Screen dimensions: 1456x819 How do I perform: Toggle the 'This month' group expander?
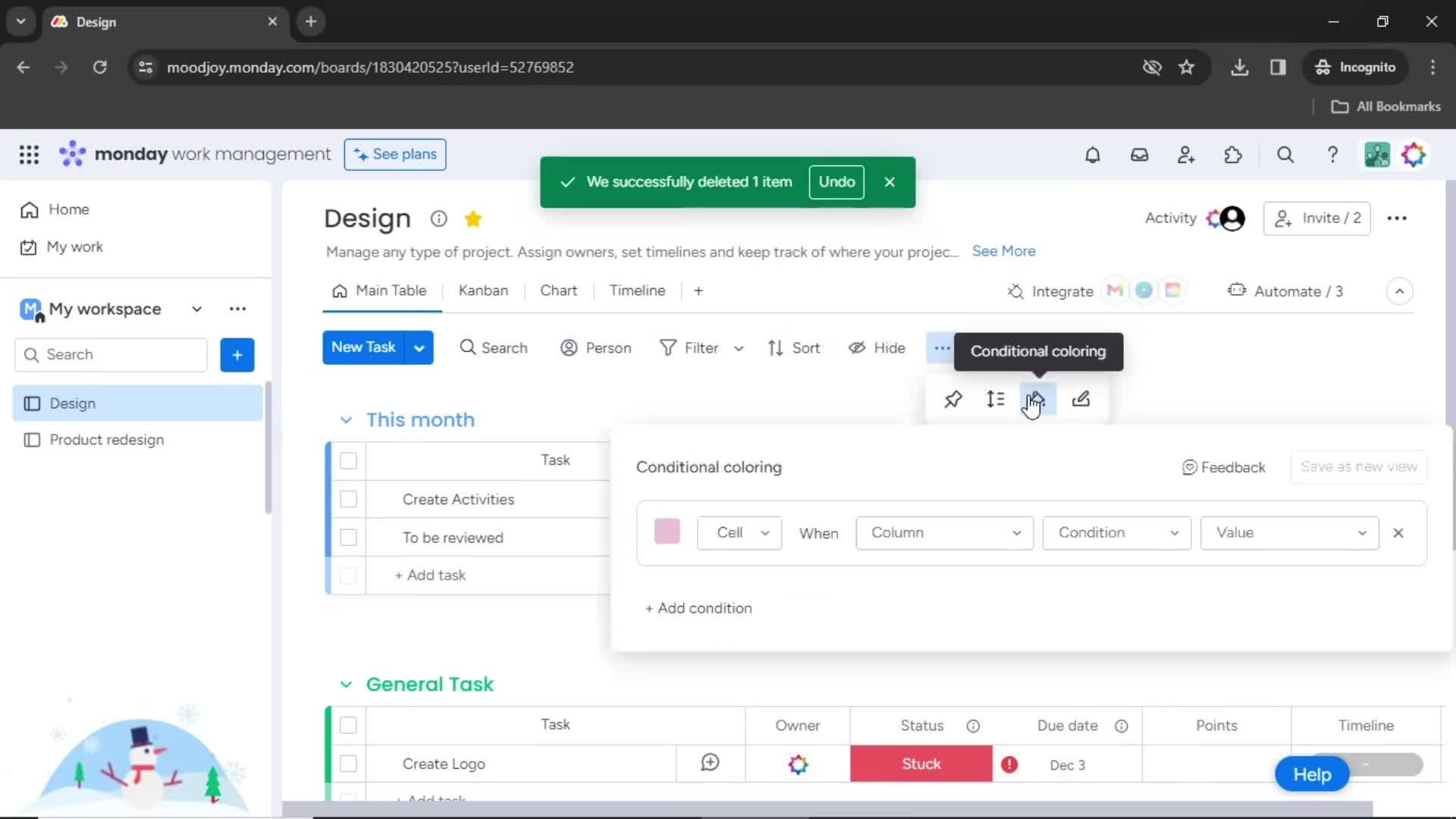click(346, 420)
